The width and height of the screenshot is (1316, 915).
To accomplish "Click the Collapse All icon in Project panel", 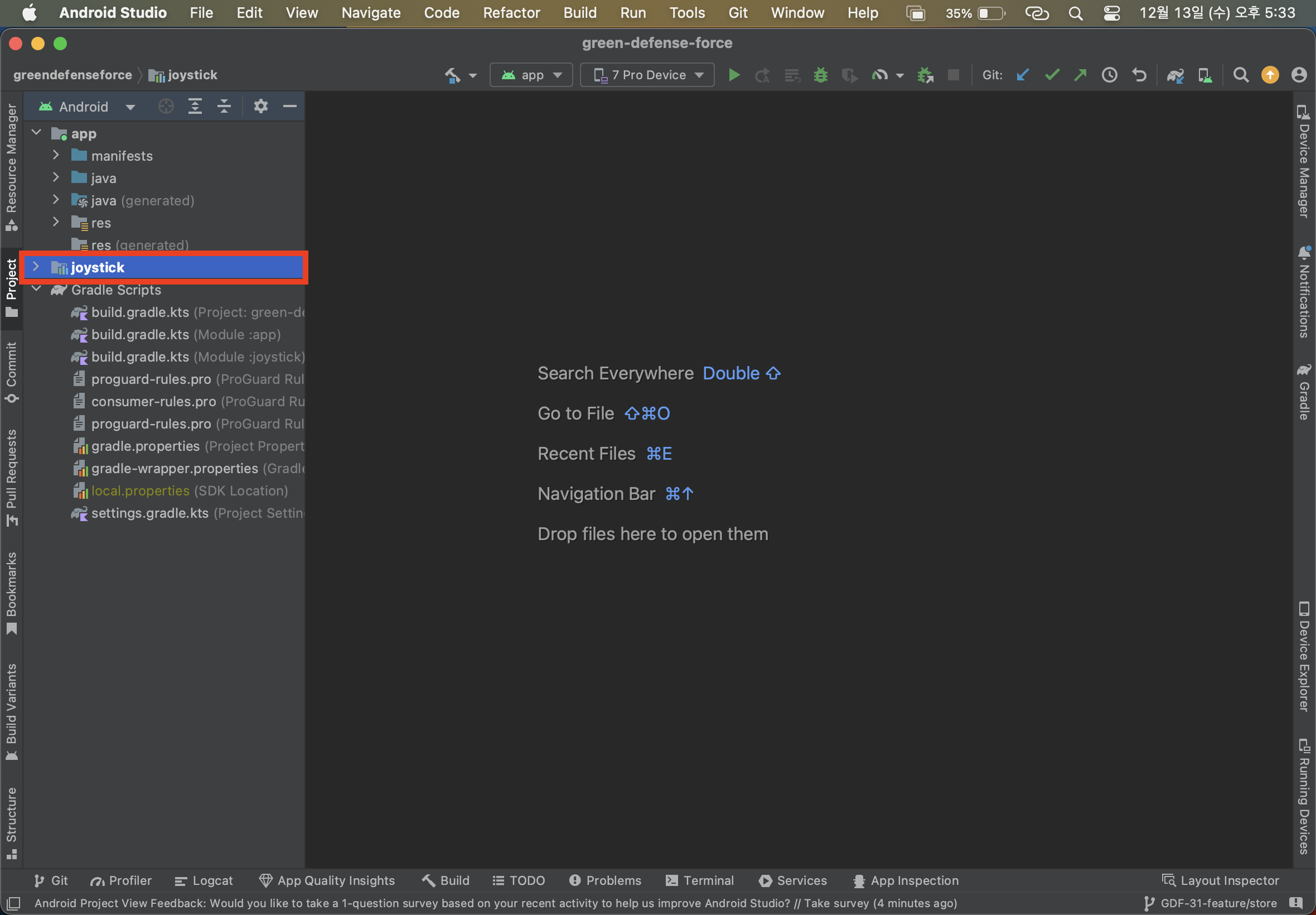I will coord(224,107).
